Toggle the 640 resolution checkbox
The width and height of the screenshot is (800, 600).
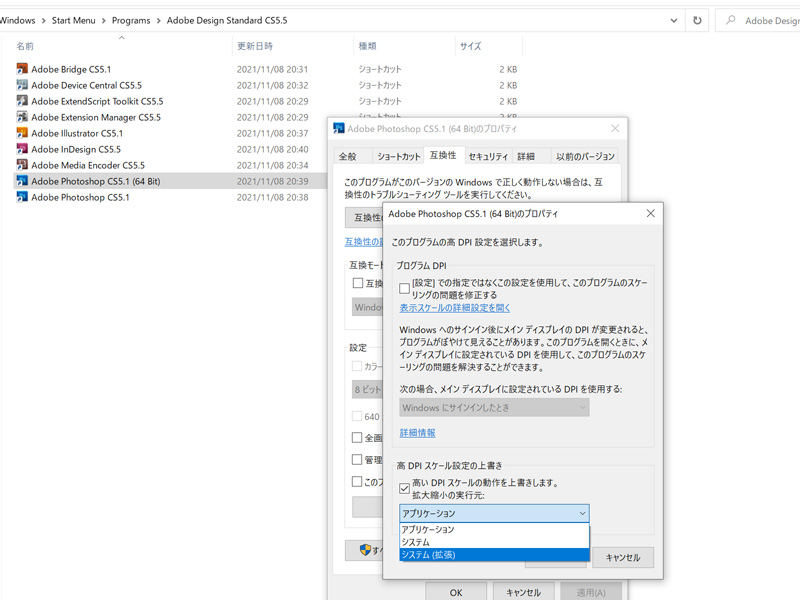click(357, 416)
